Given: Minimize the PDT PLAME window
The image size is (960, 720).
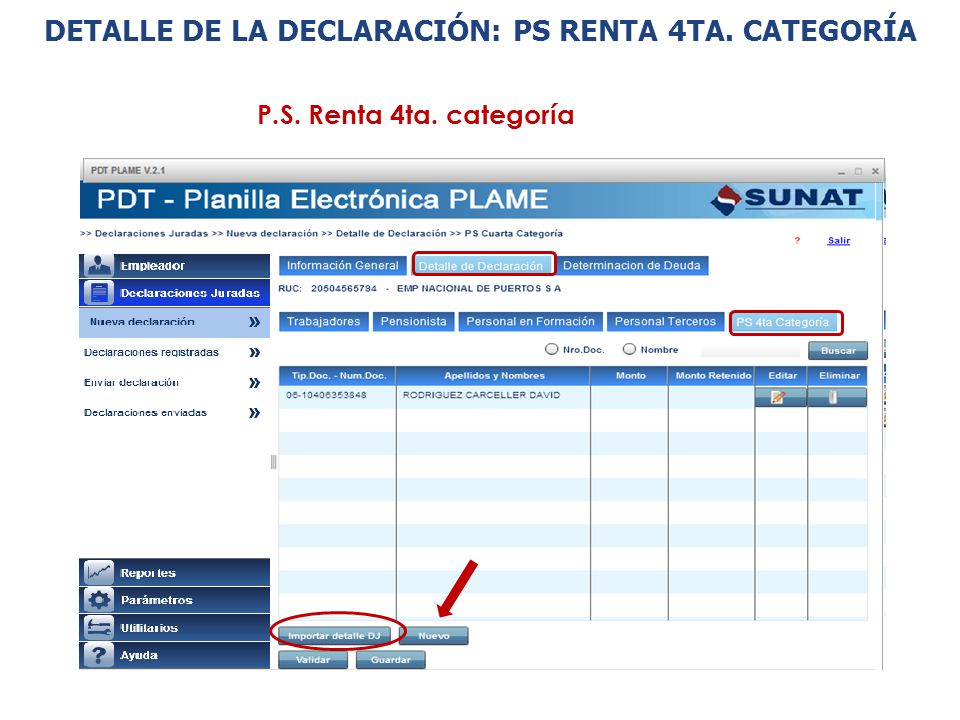Looking at the screenshot, I should coord(841,171).
